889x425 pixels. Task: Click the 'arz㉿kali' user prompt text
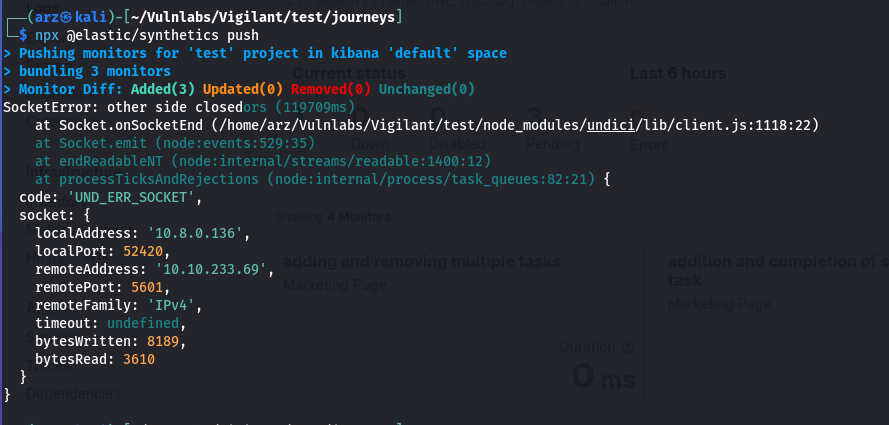click(71, 18)
